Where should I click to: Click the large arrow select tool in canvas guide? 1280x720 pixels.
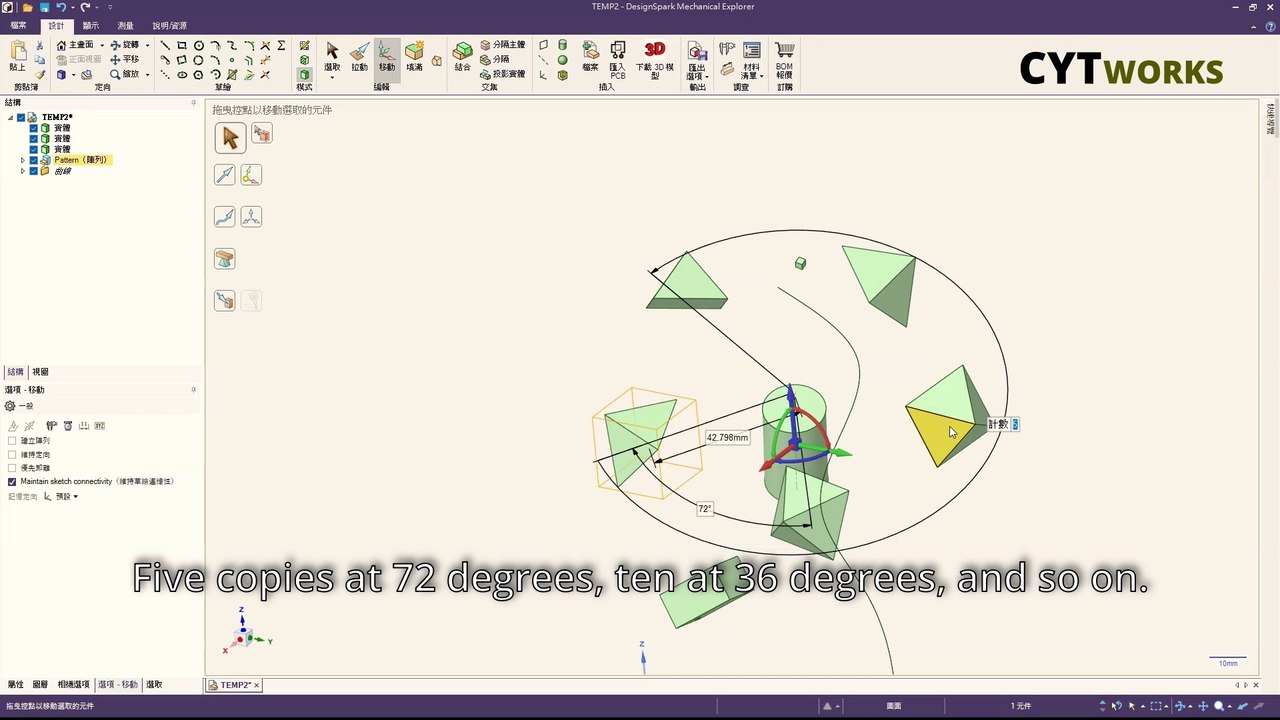pos(230,138)
